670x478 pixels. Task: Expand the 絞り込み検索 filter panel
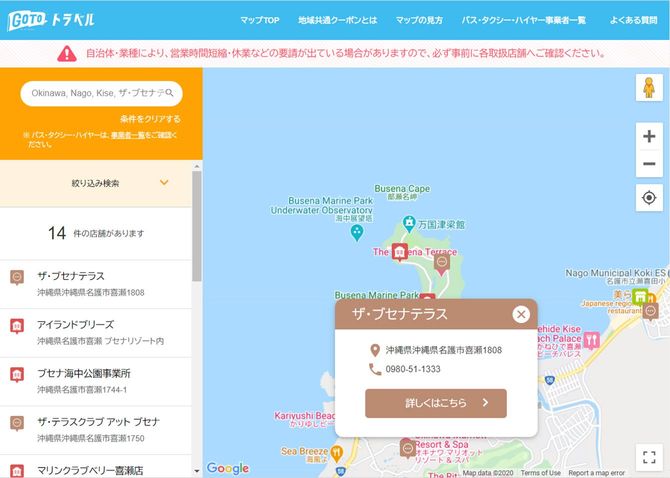96,183
